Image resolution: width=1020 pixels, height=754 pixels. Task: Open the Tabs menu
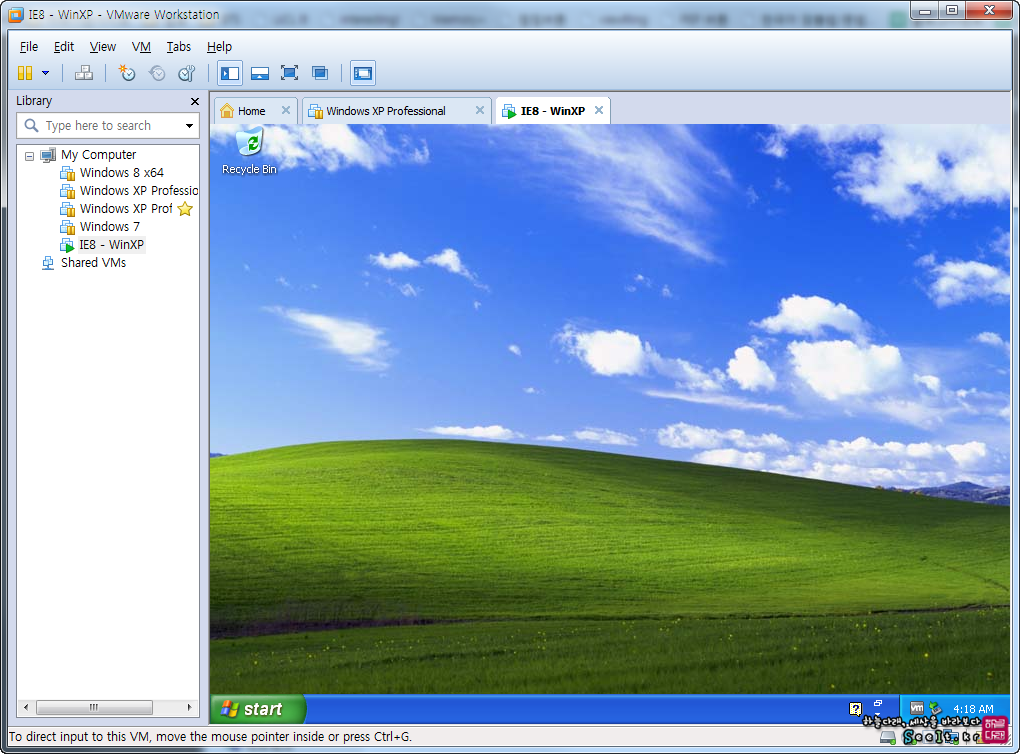pos(178,47)
